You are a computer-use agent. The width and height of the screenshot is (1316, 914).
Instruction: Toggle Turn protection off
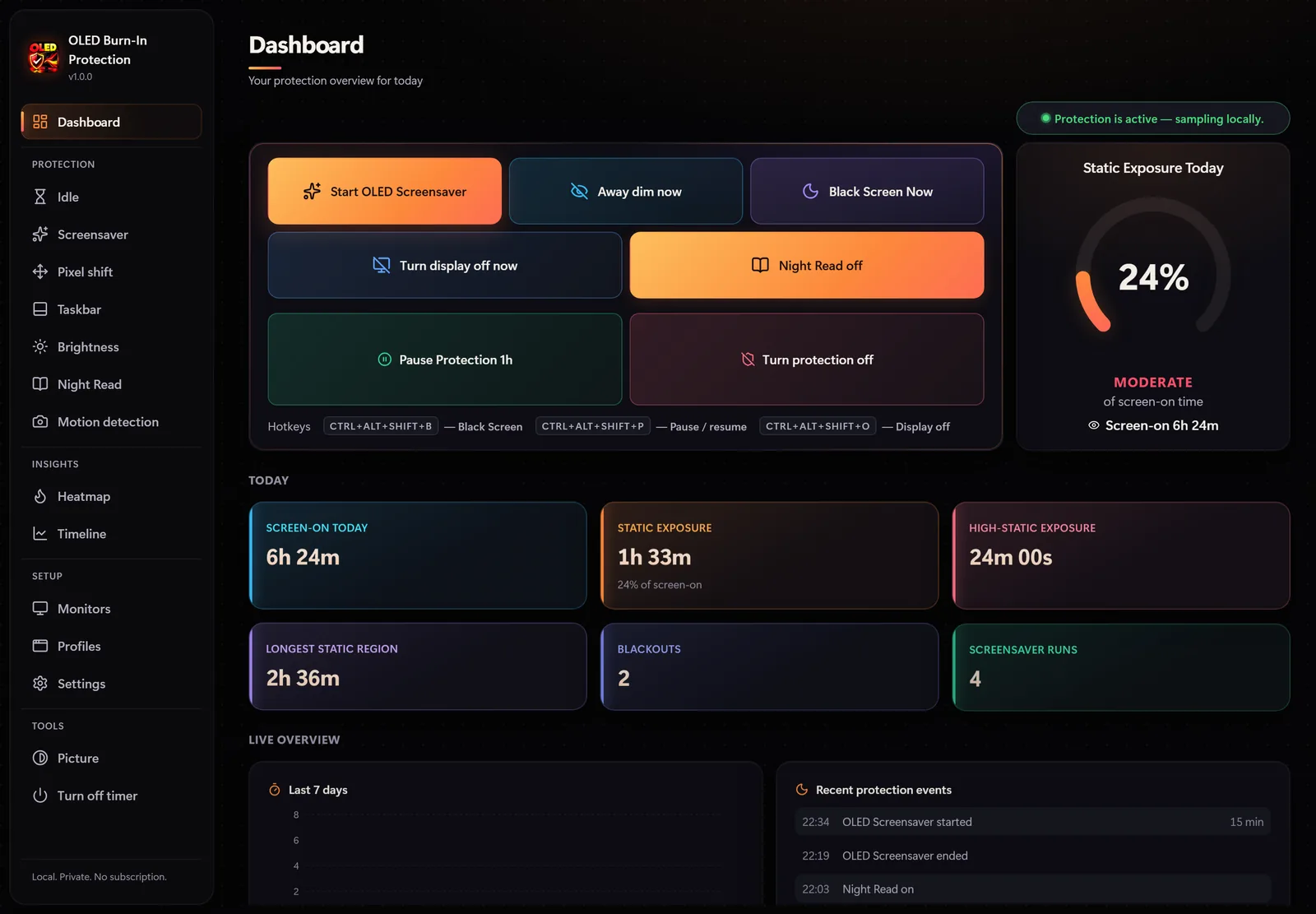[x=807, y=359]
